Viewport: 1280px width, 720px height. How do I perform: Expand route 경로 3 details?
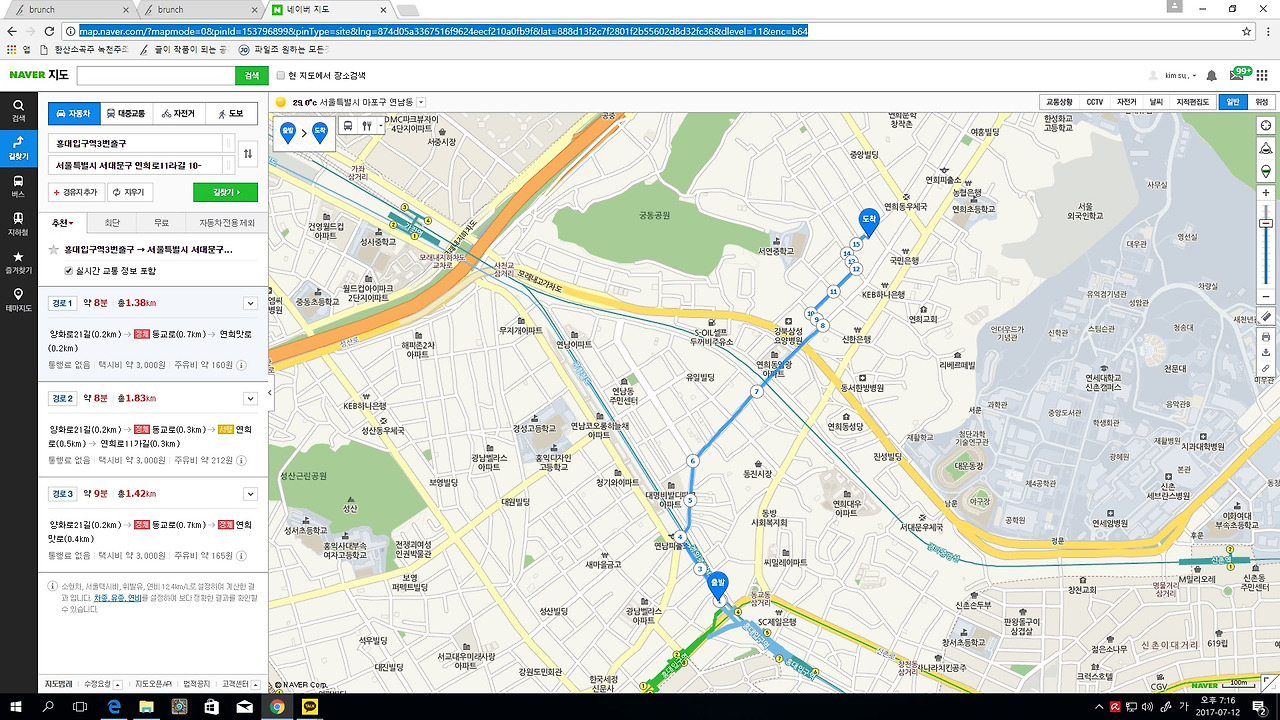[x=250, y=494]
